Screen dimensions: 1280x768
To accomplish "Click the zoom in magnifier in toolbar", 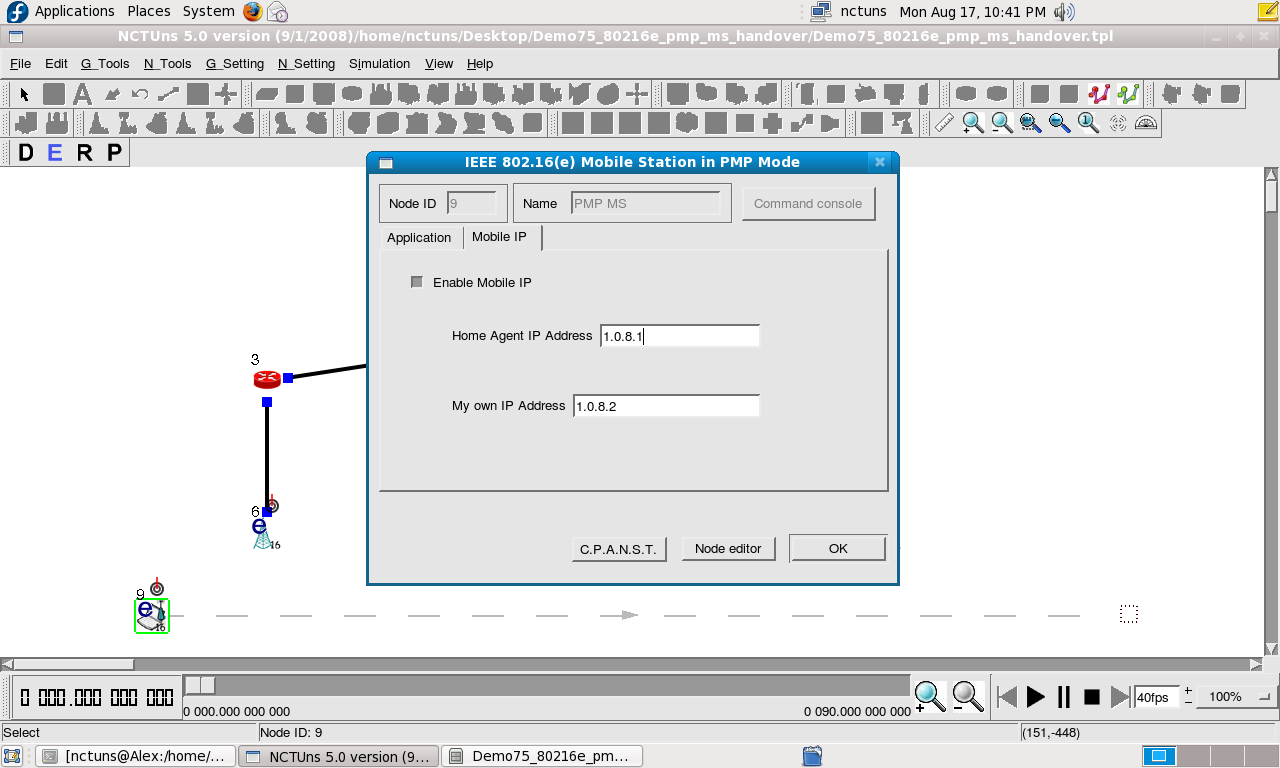I will (x=973, y=123).
